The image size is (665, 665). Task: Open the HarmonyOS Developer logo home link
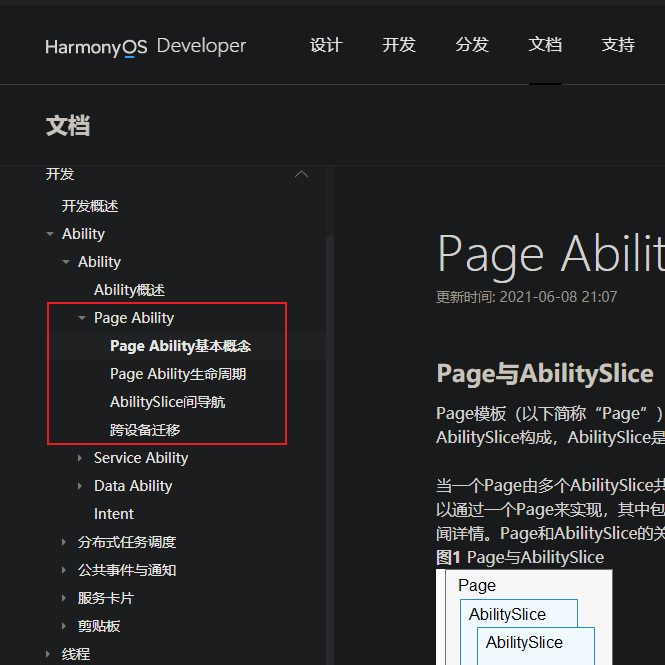pyautogui.click(x=145, y=47)
